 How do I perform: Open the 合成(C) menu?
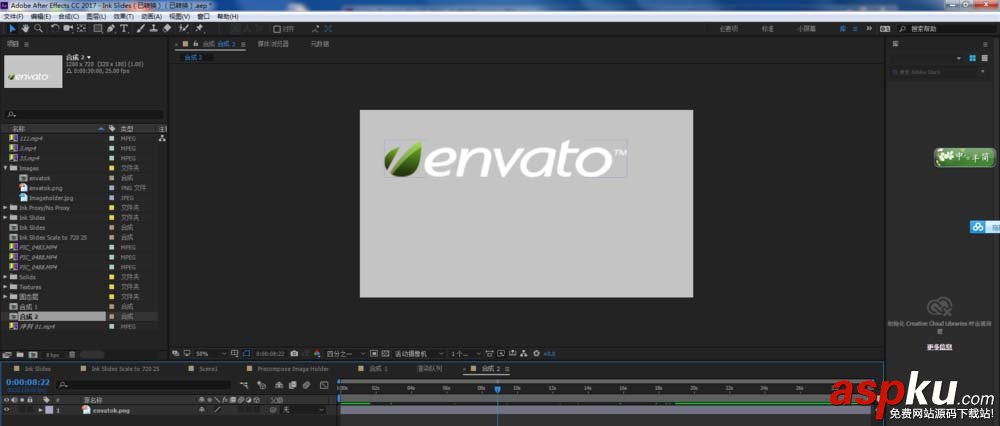coord(68,16)
